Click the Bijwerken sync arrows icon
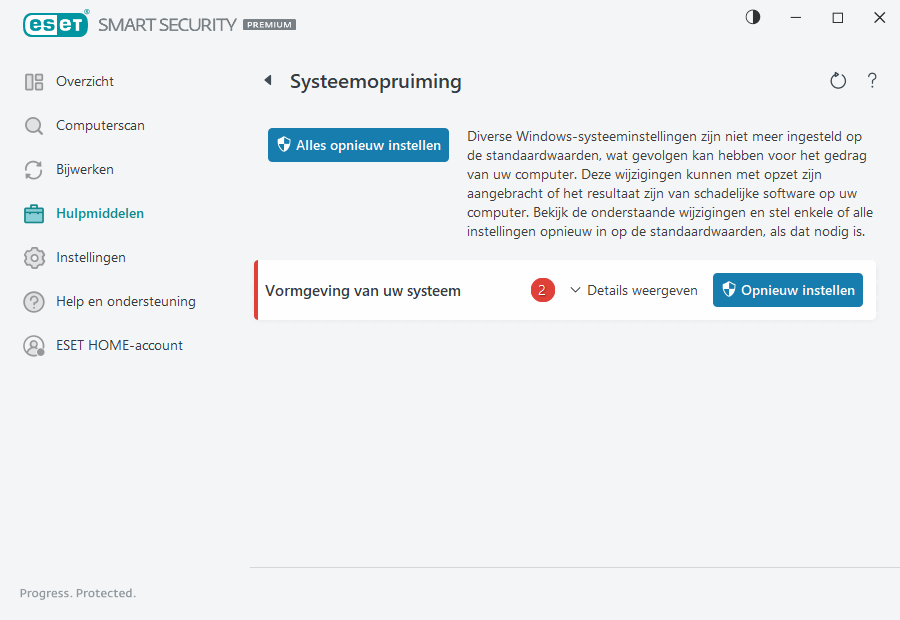 [33, 169]
